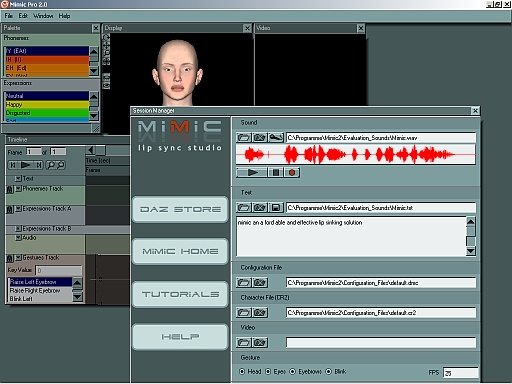Image resolution: width=512 pixels, height=384 pixels.
Task: Toggle the Eyes gesture radio button
Action: tap(268, 371)
